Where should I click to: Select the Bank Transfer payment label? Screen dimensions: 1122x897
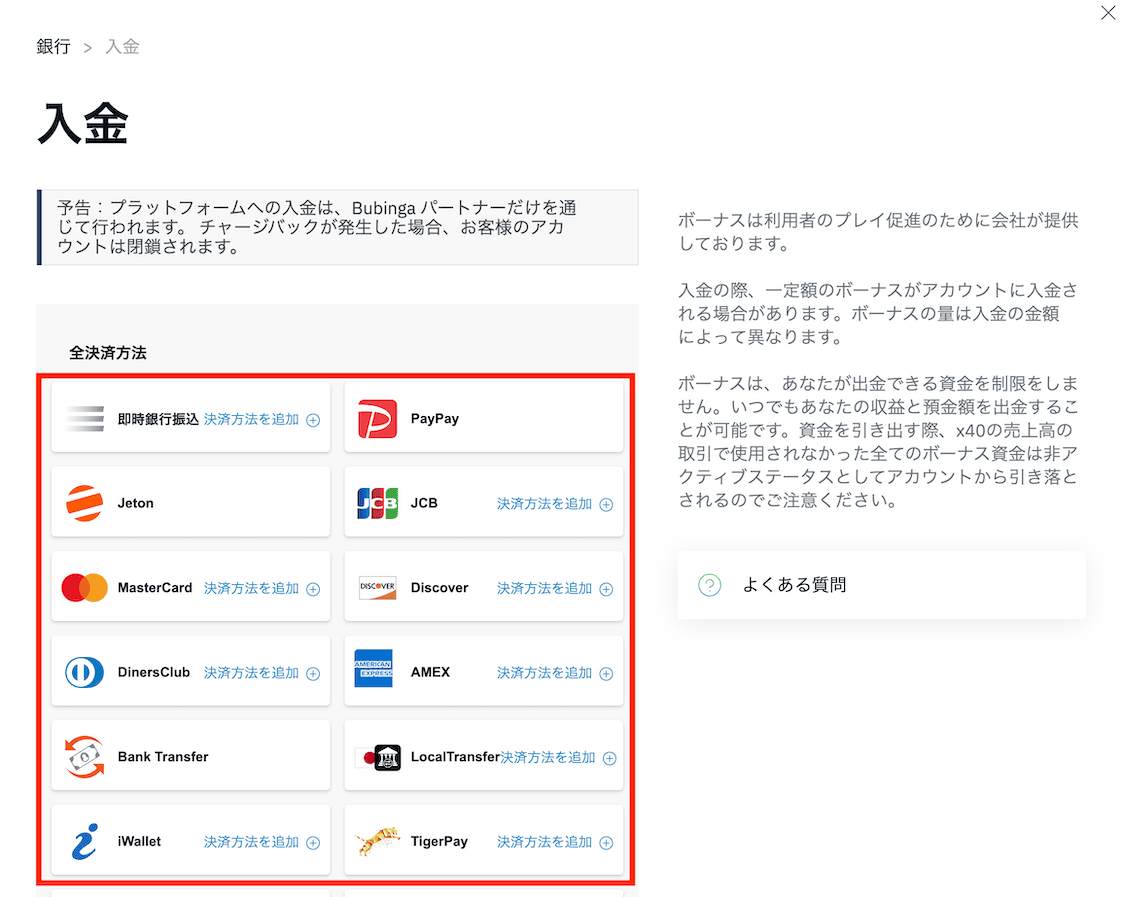163,757
